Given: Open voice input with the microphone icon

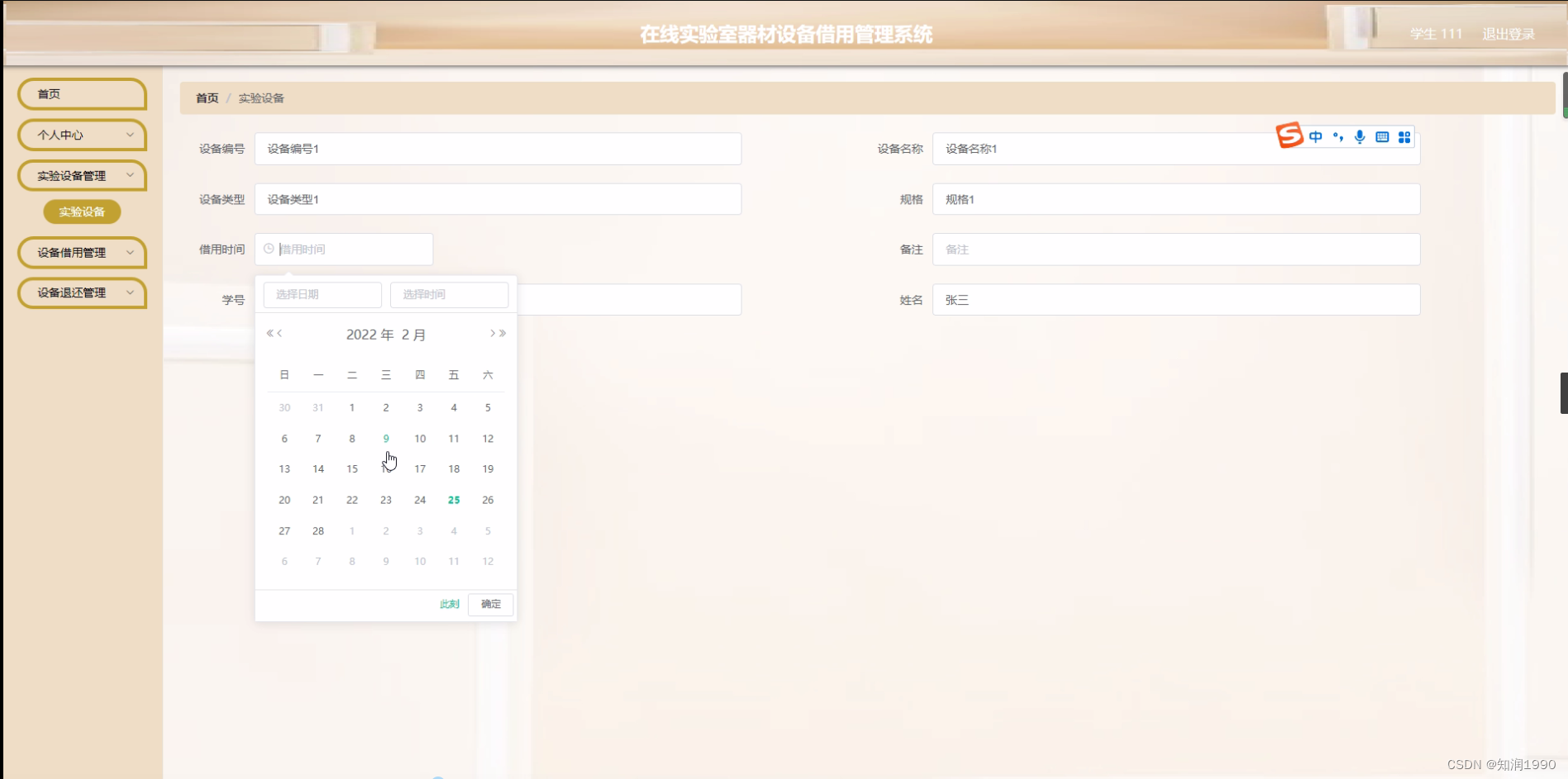Looking at the screenshot, I should coord(1360,137).
